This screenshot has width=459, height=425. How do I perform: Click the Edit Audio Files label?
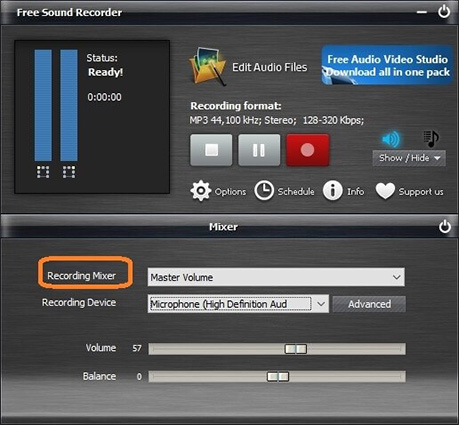(270, 67)
